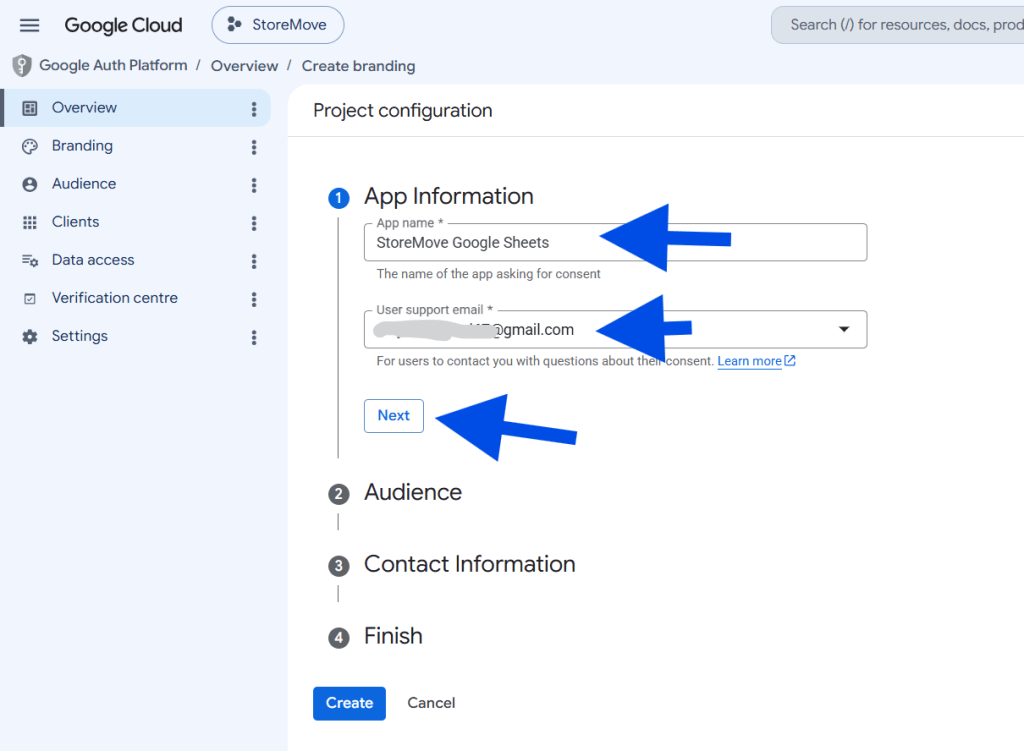Viewport: 1024px width, 751px height.
Task: Open more options for sidebar Audience
Action: point(254,185)
